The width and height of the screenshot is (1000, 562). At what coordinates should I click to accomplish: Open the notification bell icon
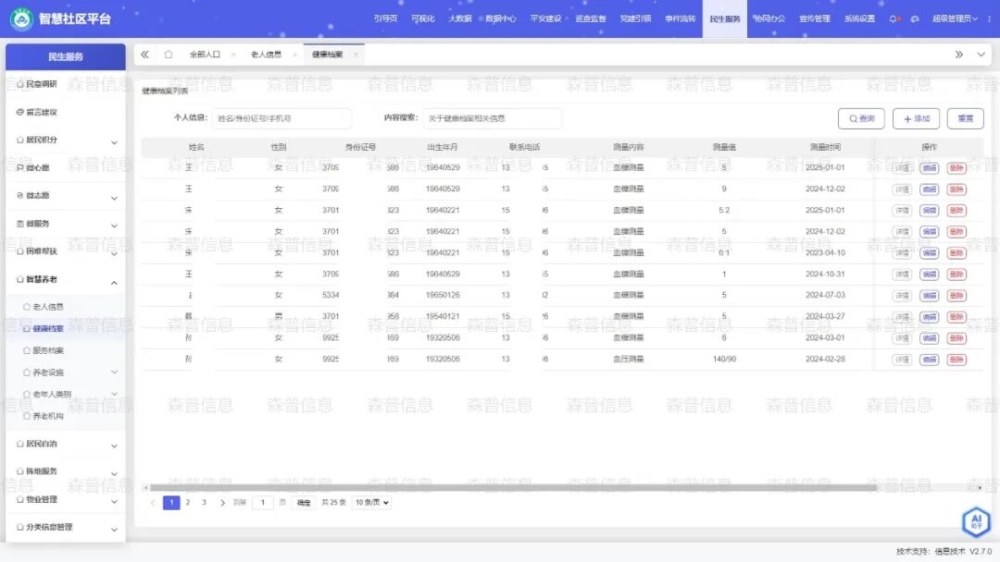(x=894, y=19)
